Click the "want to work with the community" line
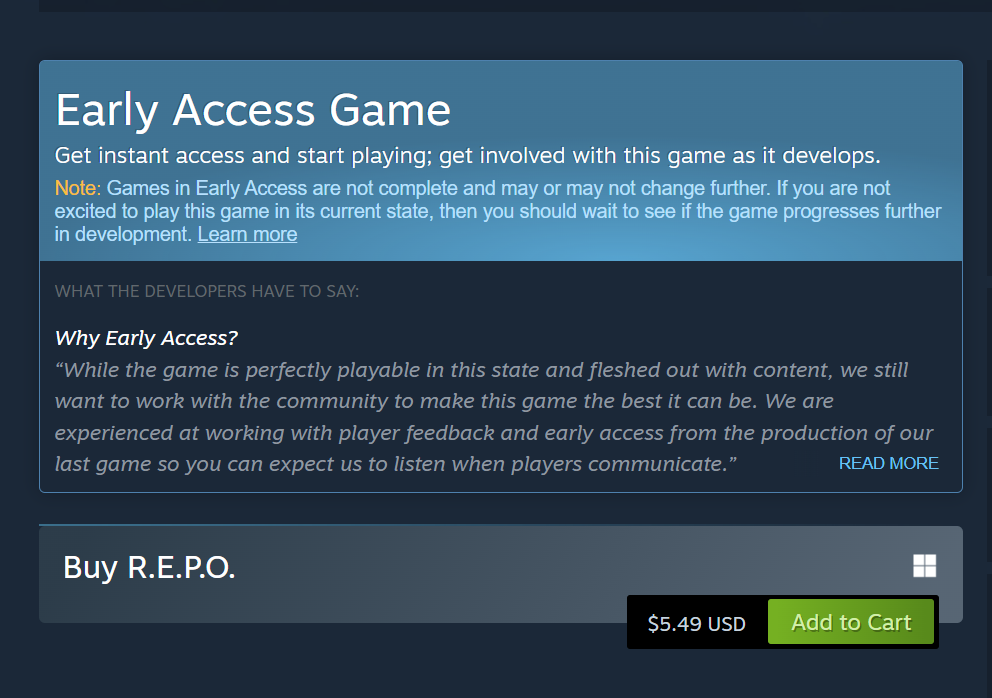 444,401
